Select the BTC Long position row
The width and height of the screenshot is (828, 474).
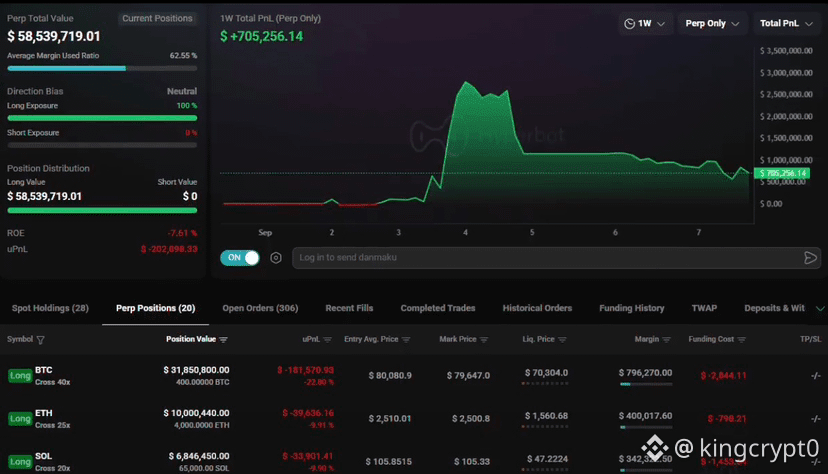414,375
